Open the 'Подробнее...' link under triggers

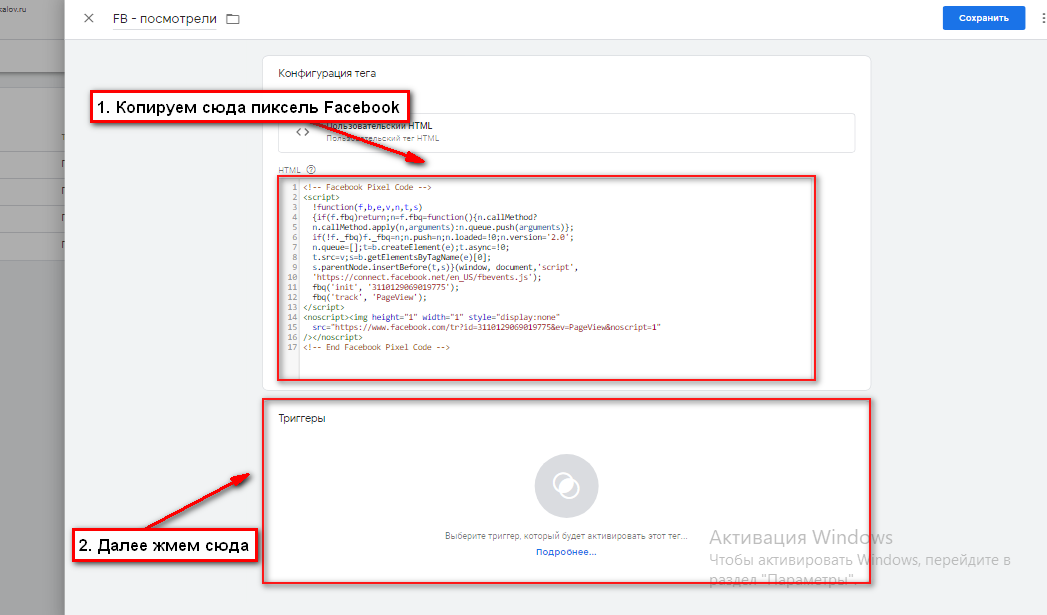tap(565, 552)
